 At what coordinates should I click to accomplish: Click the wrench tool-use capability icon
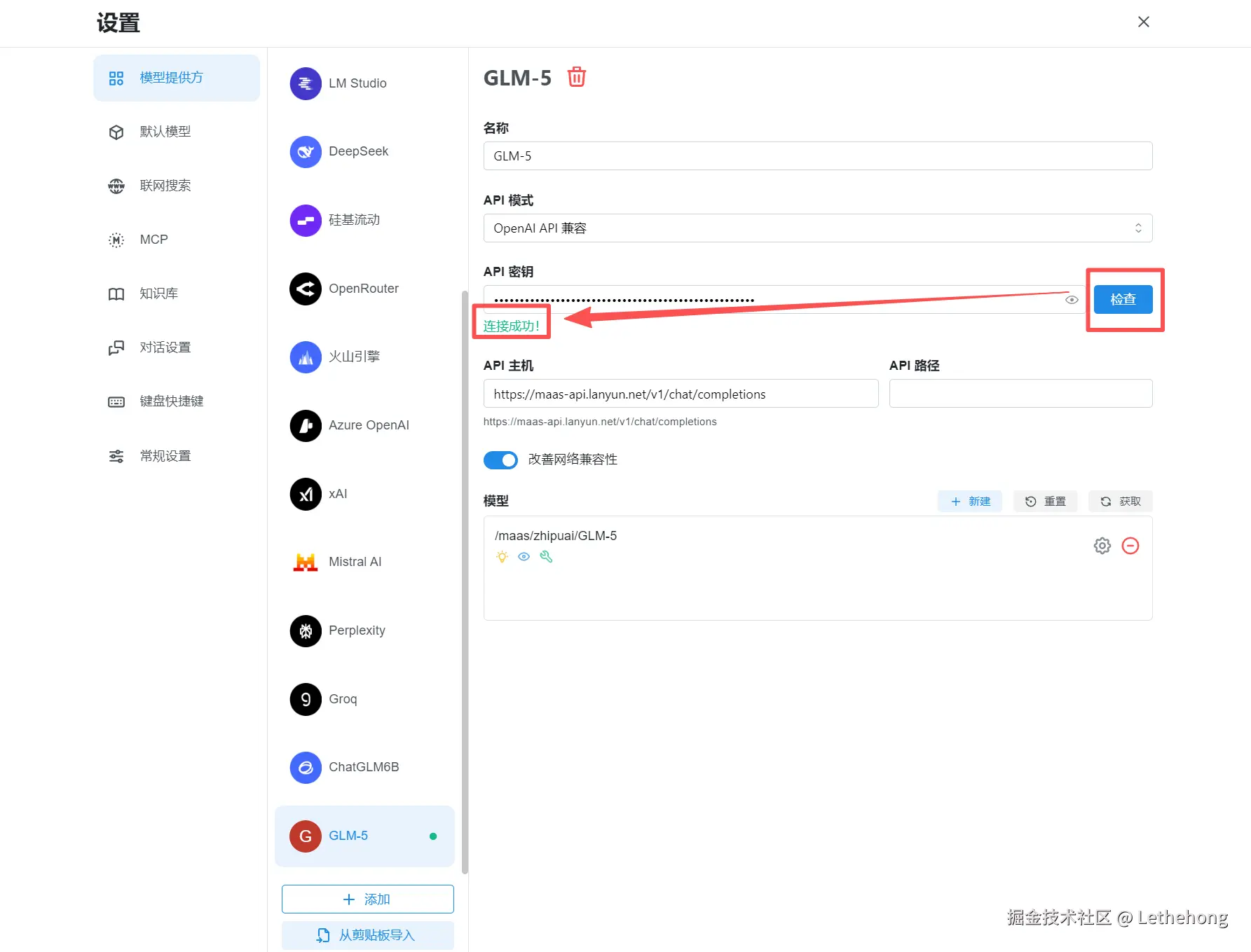coord(546,557)
